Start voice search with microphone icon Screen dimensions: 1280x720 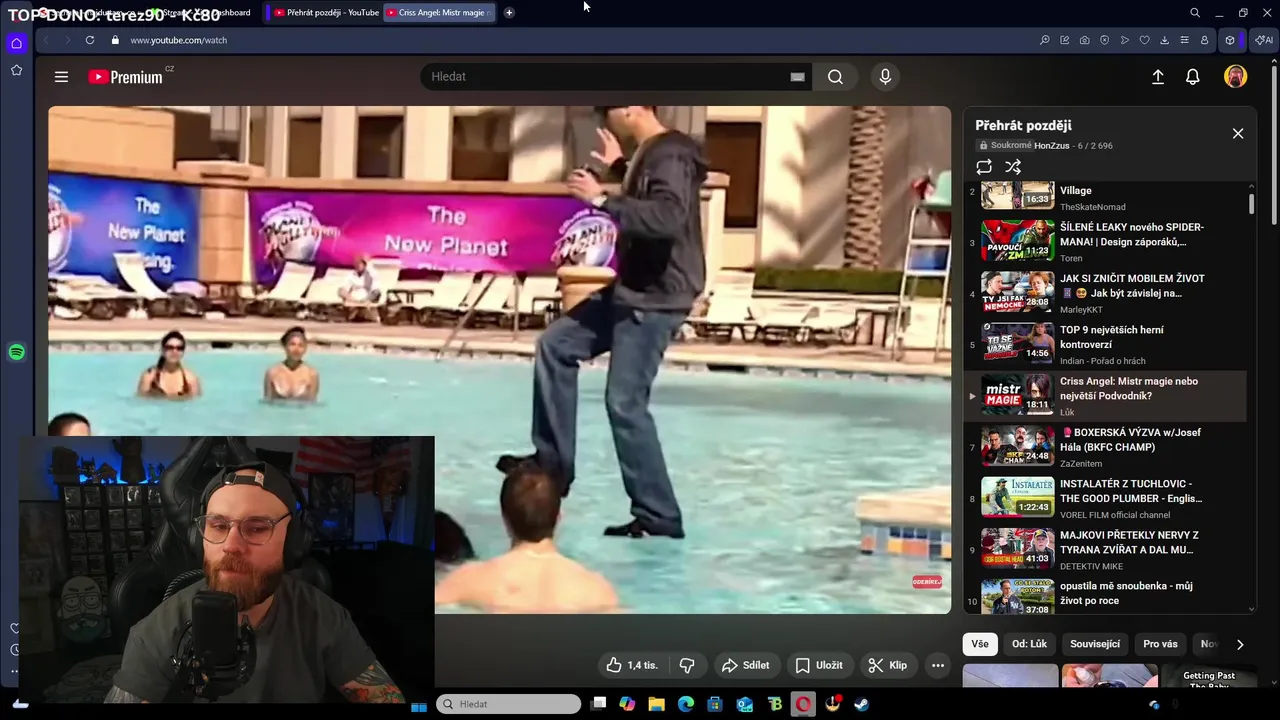pos(885,77)
